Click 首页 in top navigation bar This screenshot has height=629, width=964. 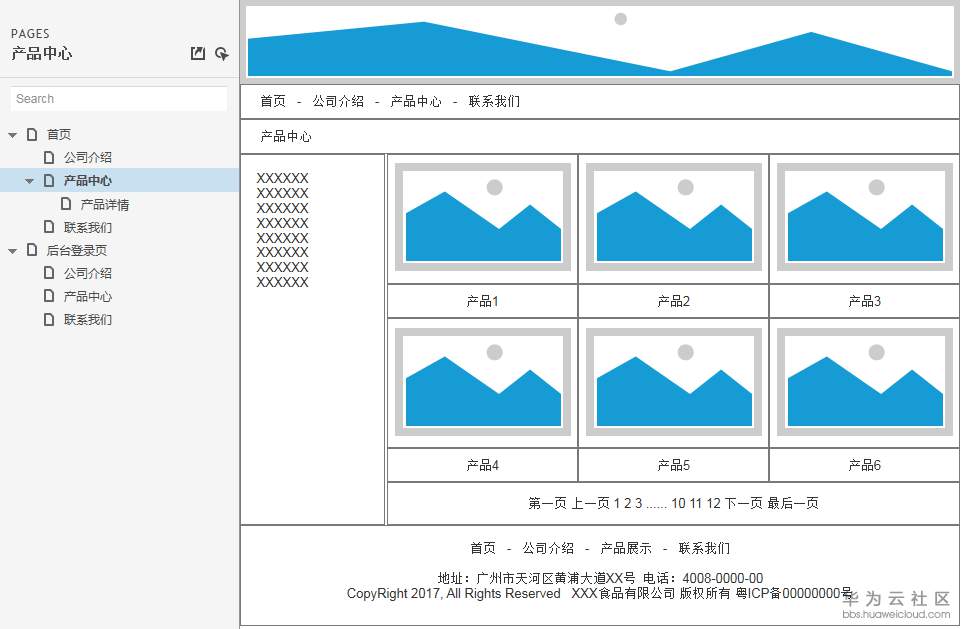[x=273, y=101]
